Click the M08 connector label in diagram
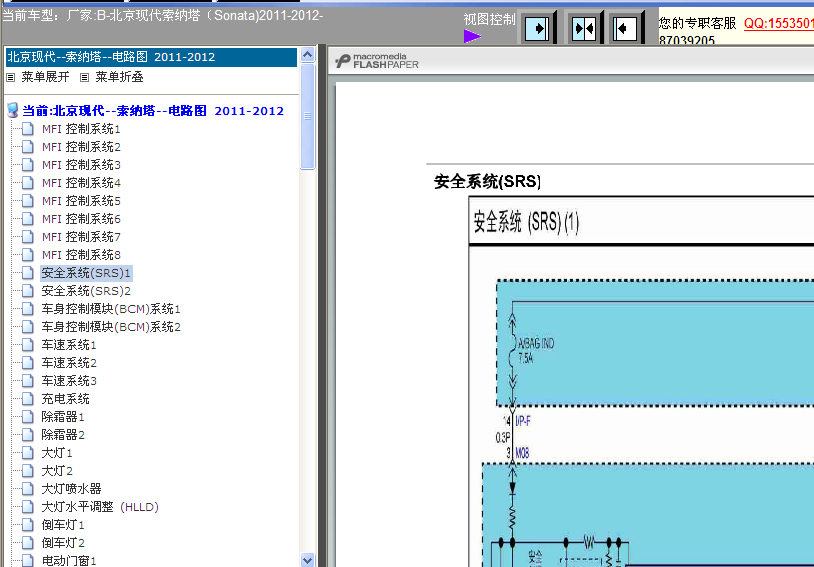The image size is (814, 567). pos(522,453)
